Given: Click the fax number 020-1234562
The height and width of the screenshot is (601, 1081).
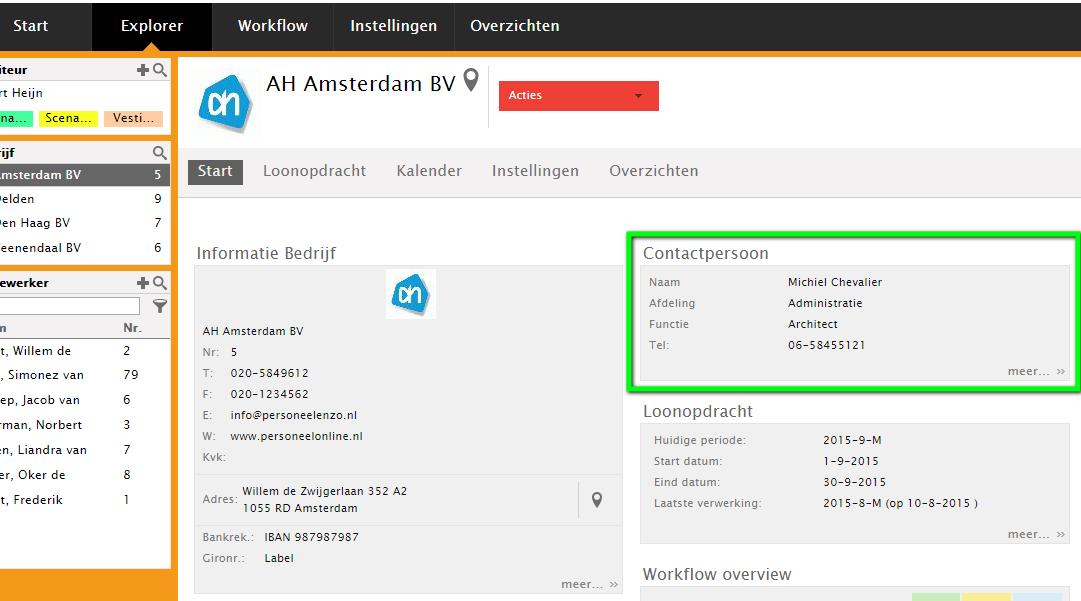Looking at the screenshot, I should coord(270,394).
